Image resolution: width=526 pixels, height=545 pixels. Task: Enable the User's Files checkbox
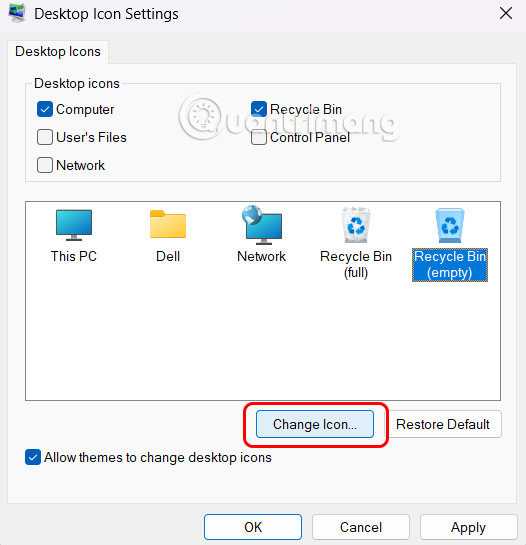click(45, 137)
